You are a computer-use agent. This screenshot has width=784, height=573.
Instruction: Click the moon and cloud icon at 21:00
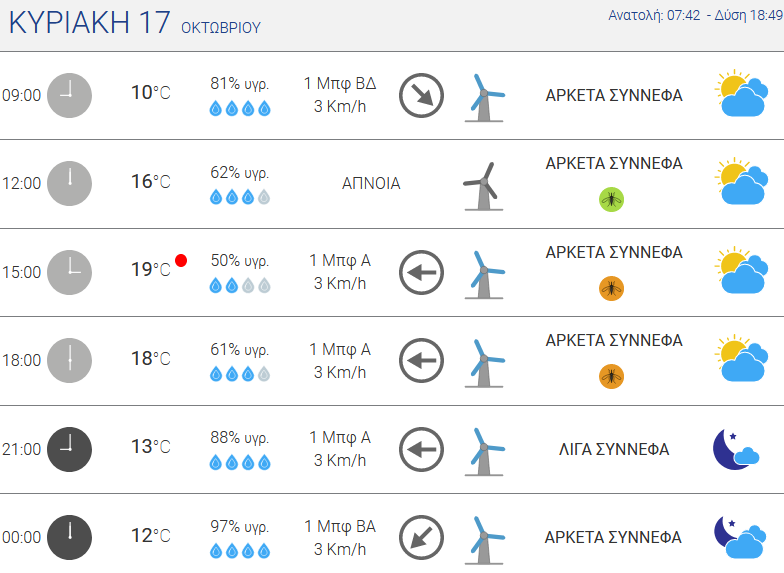point(736,449)
